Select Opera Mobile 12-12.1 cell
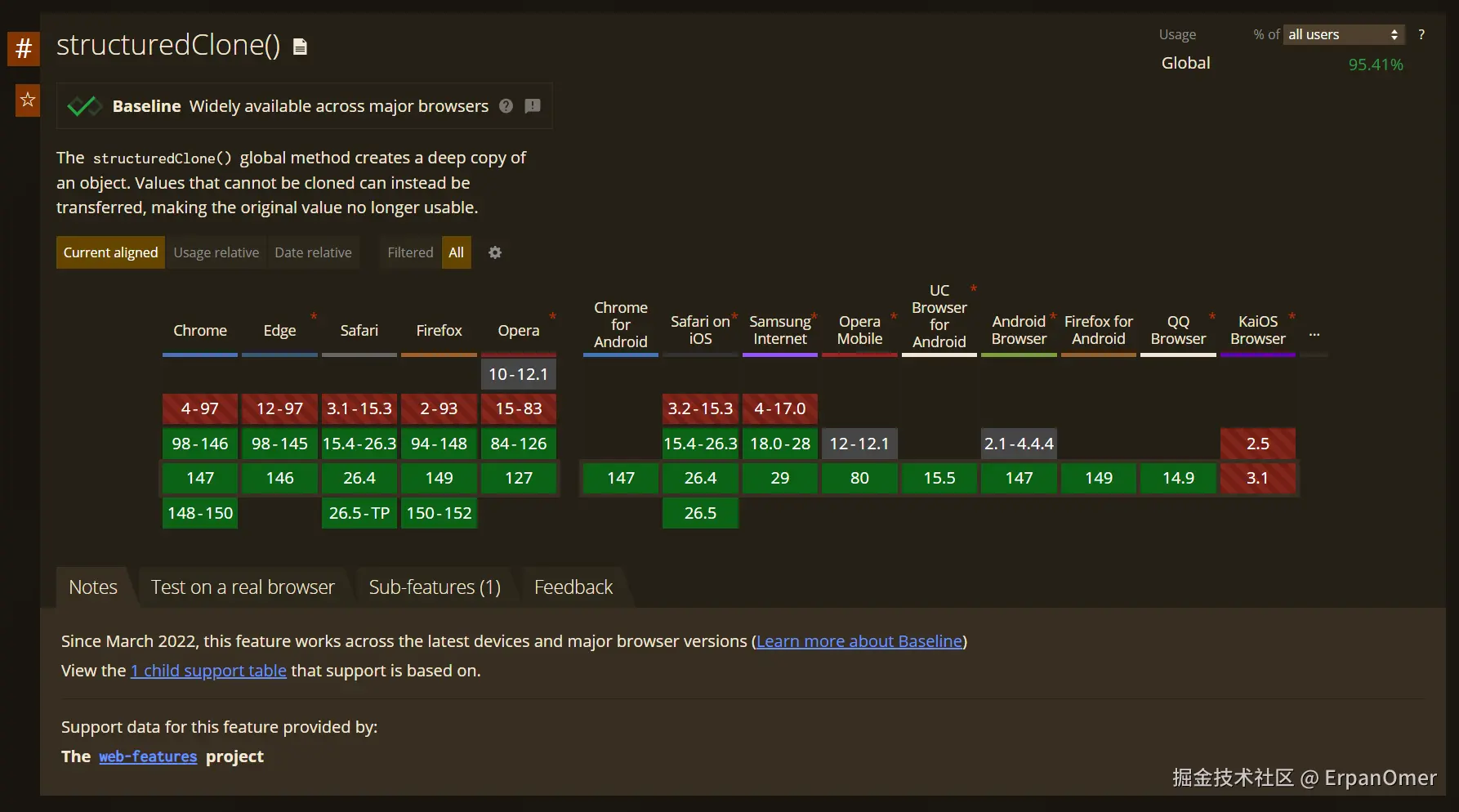The image size is (1459, 812). point(859,444)
